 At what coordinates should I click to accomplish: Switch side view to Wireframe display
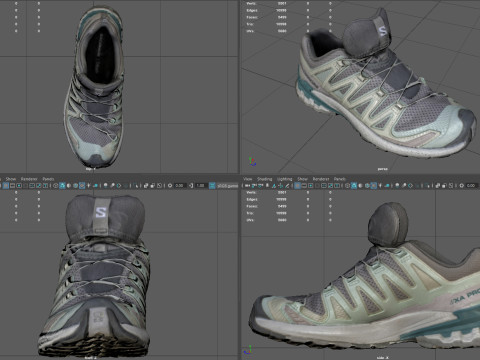click(x=347, y=186)
